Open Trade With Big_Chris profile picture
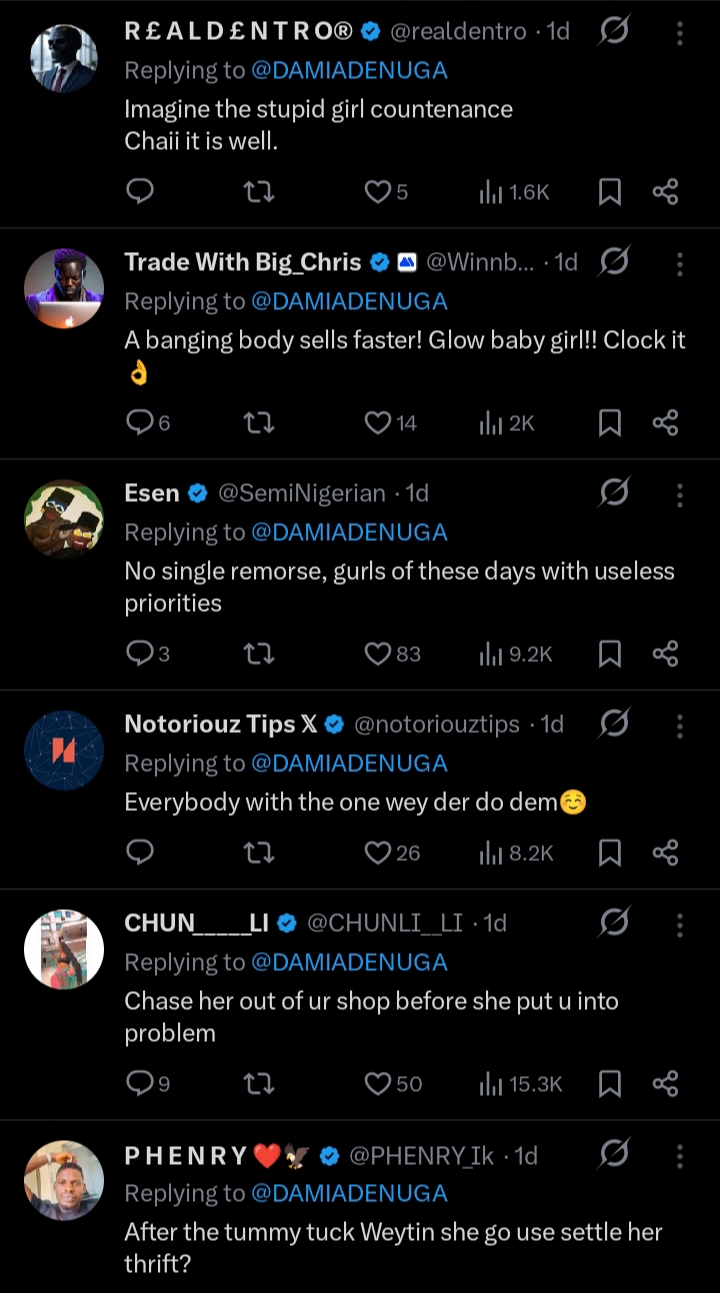This screenshot has height=1293, width=720. [x=63, y=287]
